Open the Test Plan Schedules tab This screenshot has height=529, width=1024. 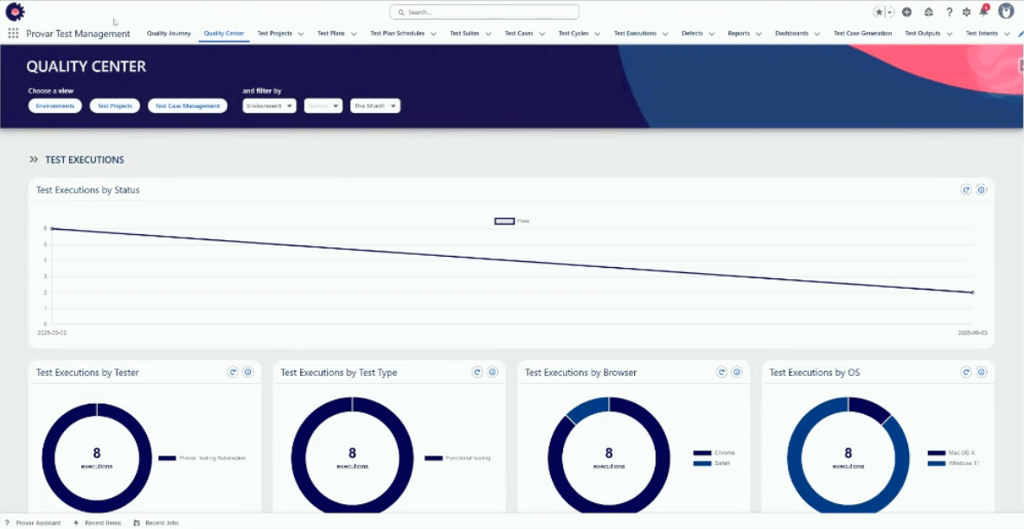pos(397,33)
